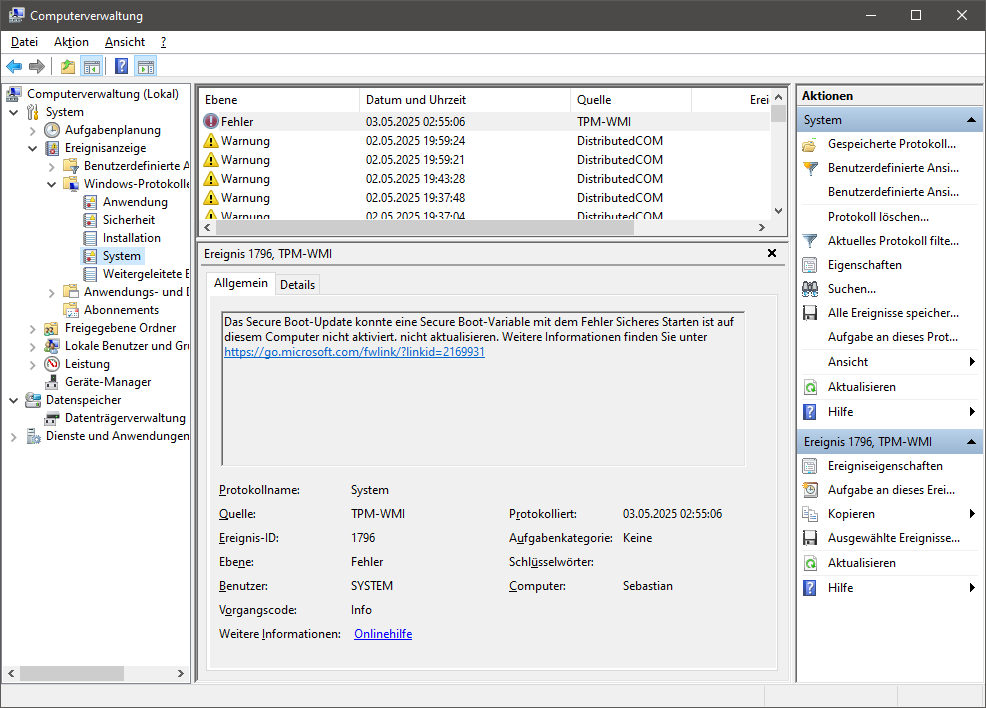Viewport: 986px width, 708px height.
Task: Click Ausgewählte Ereignisse speichern action
Action: click(x=894, y=538)
